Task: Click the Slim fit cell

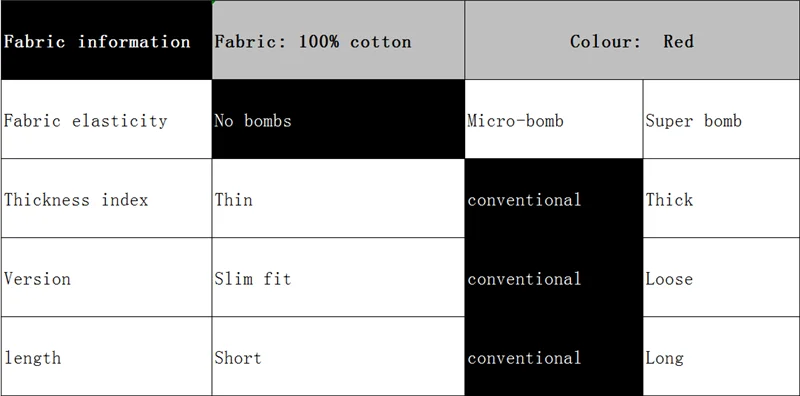Action: 338,277
